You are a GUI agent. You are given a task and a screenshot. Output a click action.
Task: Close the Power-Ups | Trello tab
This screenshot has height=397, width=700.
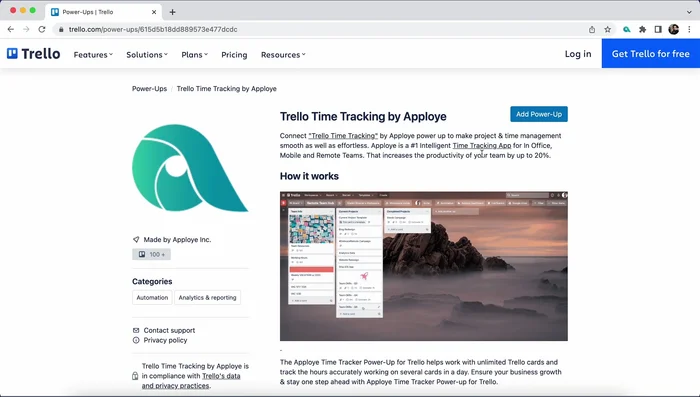click(154, 12)
